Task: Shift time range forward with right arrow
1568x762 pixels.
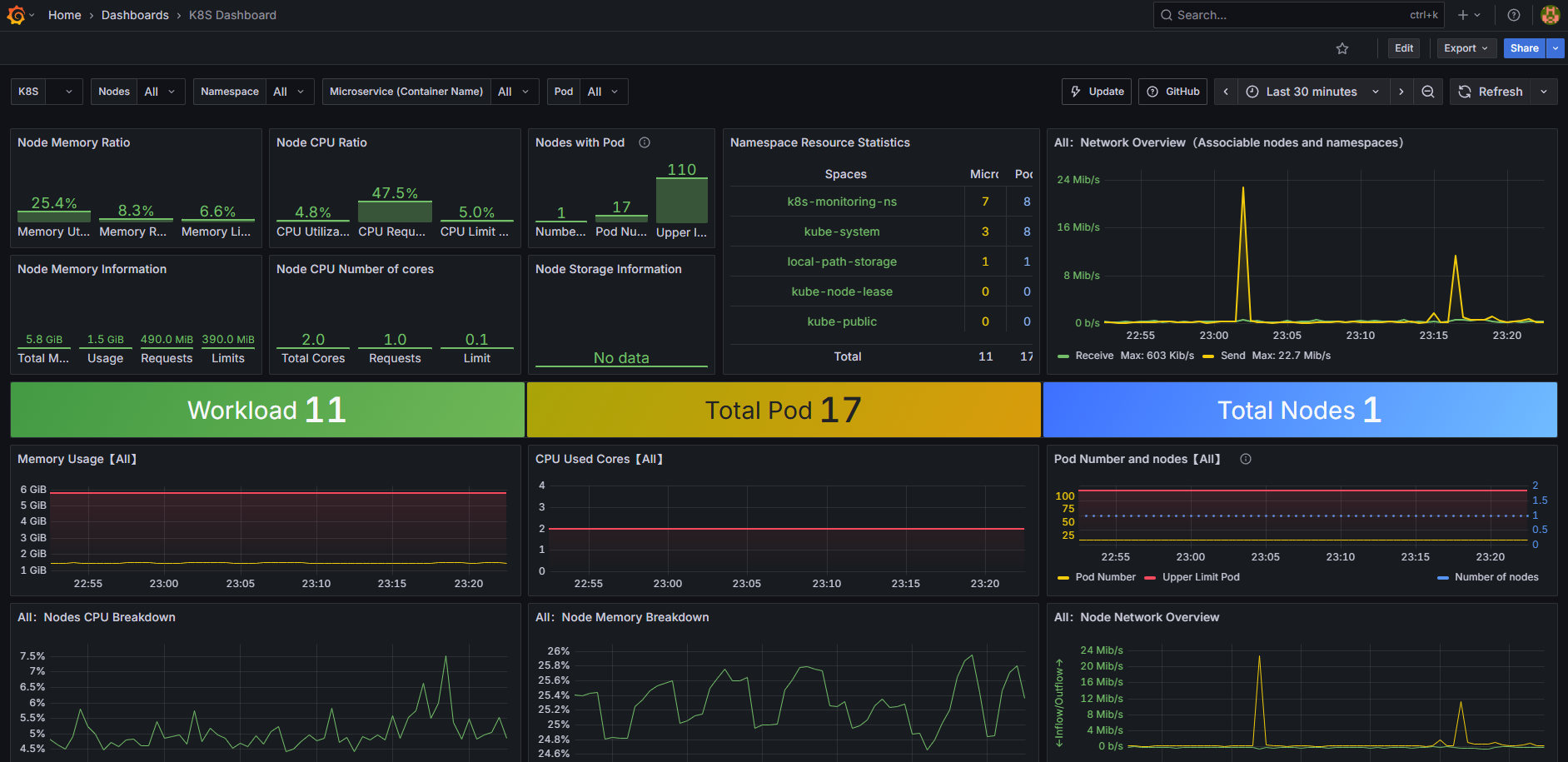Action: [x=1401, y=92]
